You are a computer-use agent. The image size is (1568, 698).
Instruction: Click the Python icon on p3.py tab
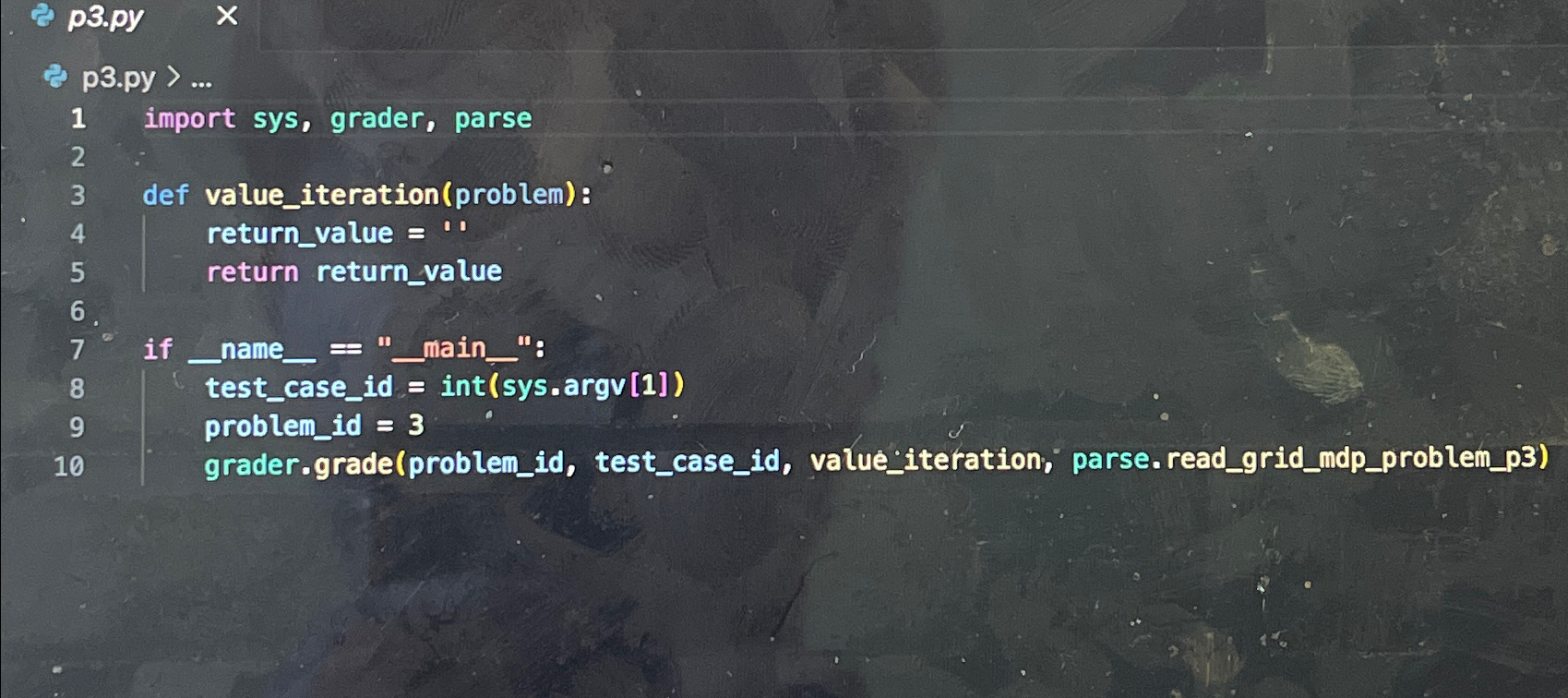point(42,15)
